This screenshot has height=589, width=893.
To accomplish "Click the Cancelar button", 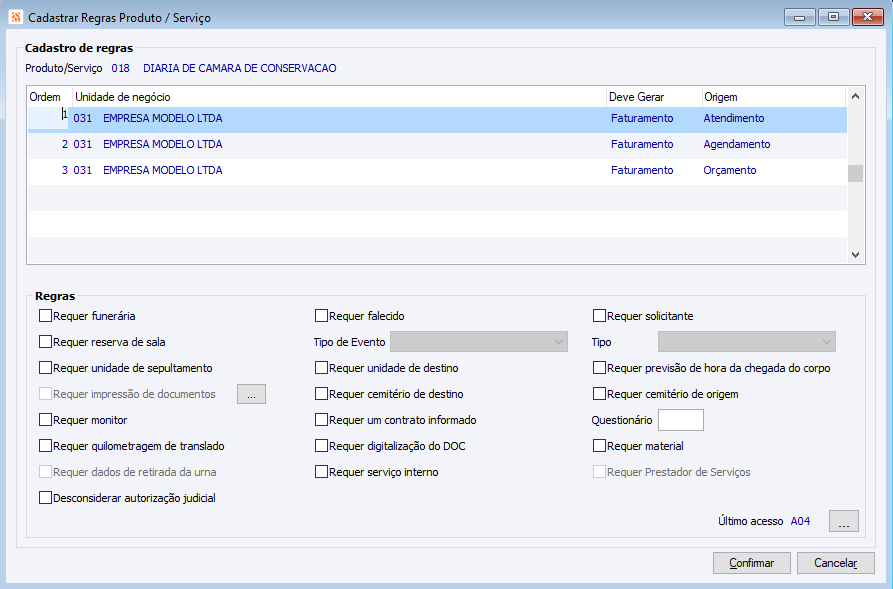I will pos(835,563).
